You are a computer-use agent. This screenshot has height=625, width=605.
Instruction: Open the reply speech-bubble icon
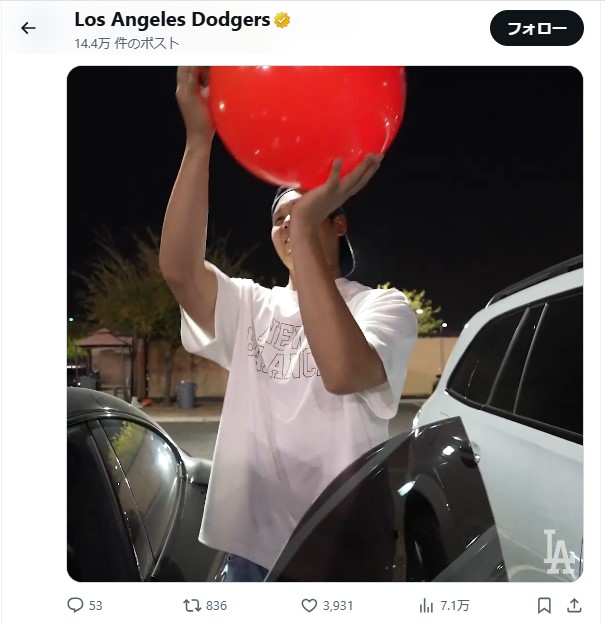coord(75,605)
